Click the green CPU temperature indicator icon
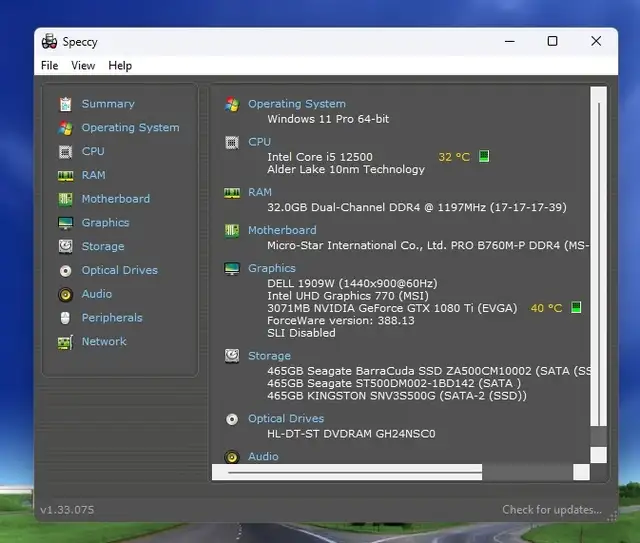This screenshot has height=543, width=640. (484, 156)
